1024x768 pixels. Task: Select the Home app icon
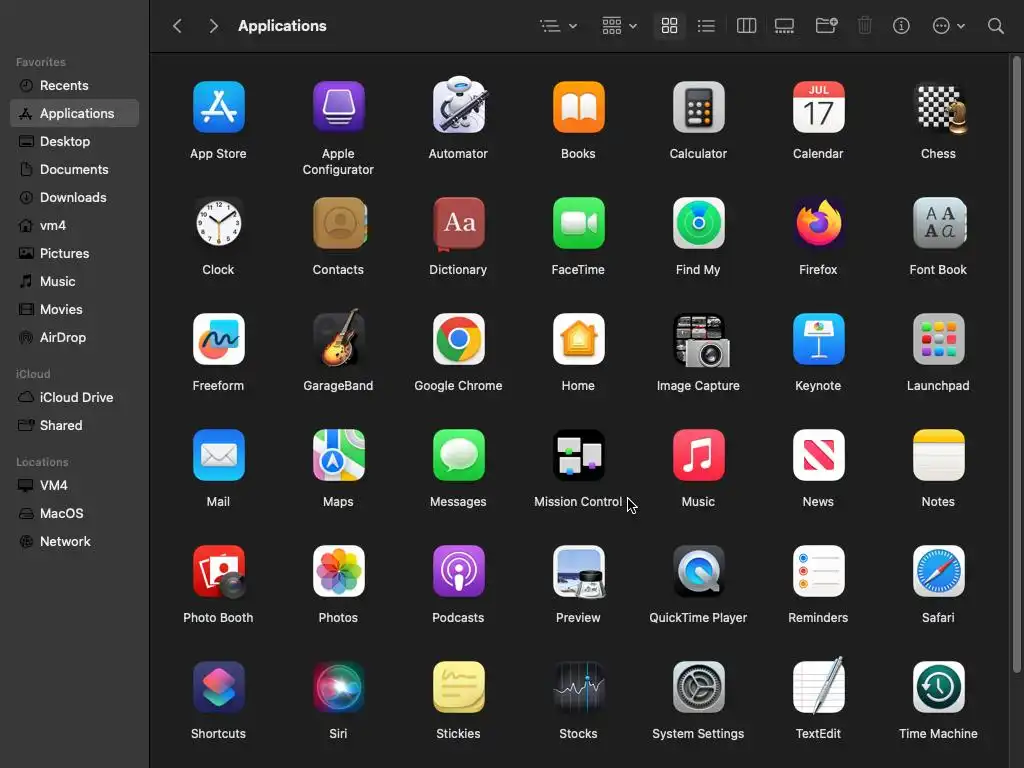tap(579, 339)
